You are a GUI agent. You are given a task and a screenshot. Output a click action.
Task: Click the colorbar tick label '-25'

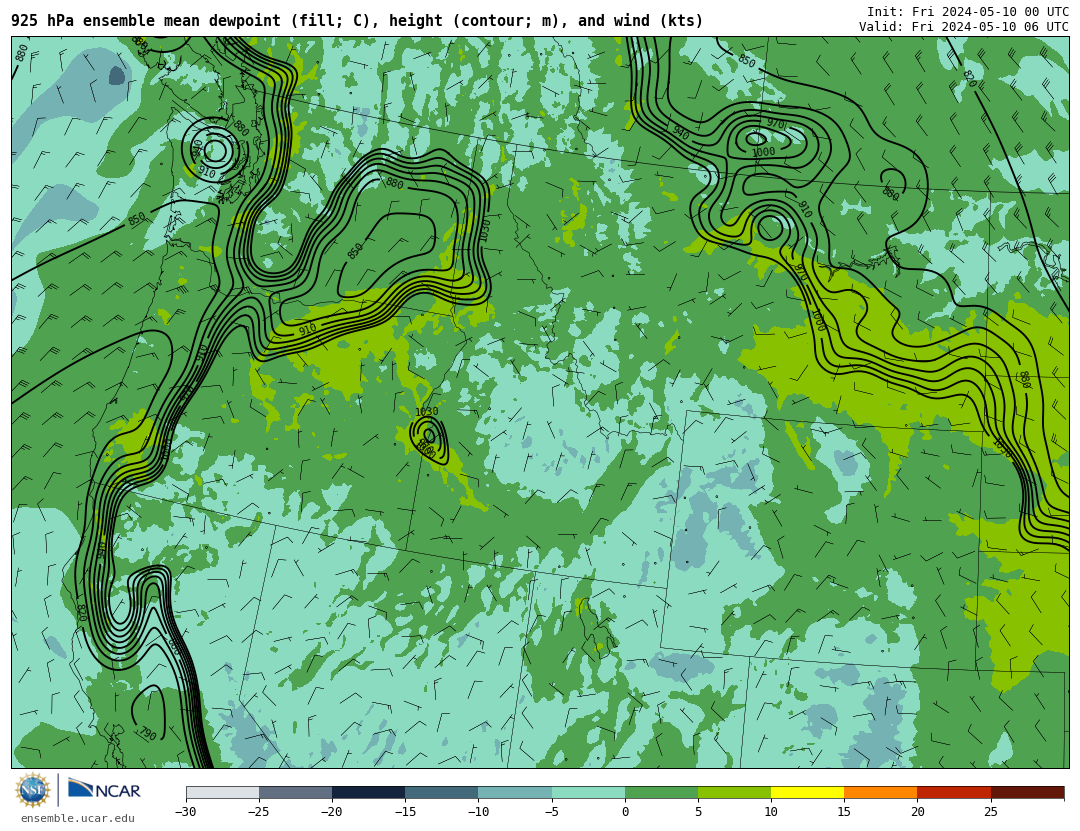pyautogui.click(x=258, y=812)
